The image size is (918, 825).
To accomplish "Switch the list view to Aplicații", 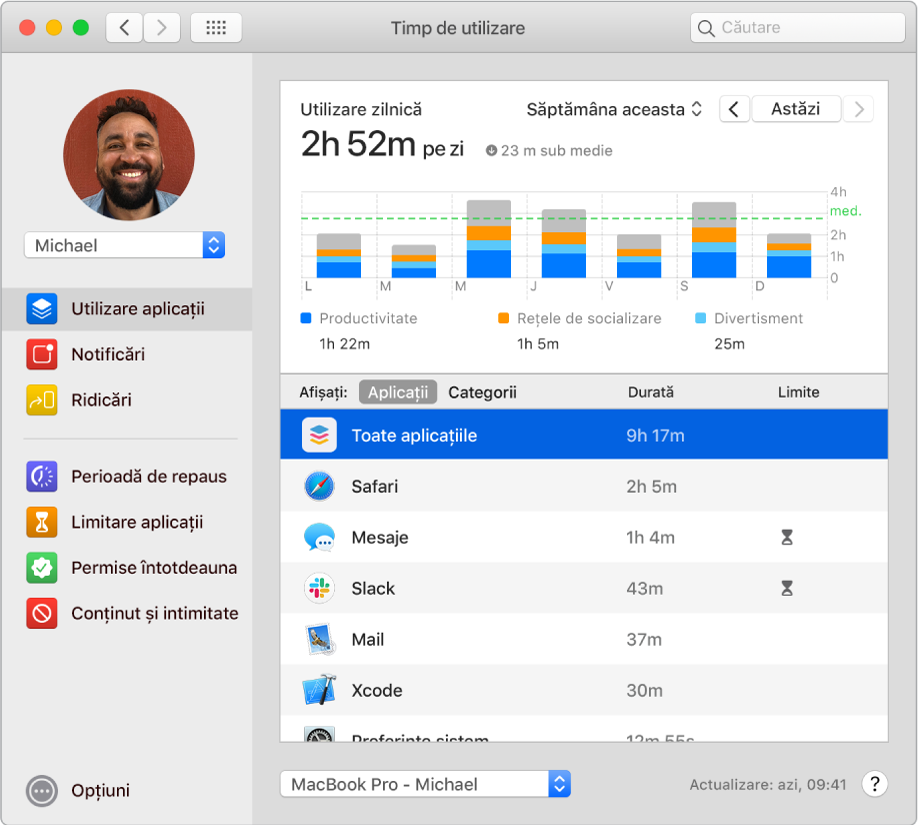I will (397, 392).
